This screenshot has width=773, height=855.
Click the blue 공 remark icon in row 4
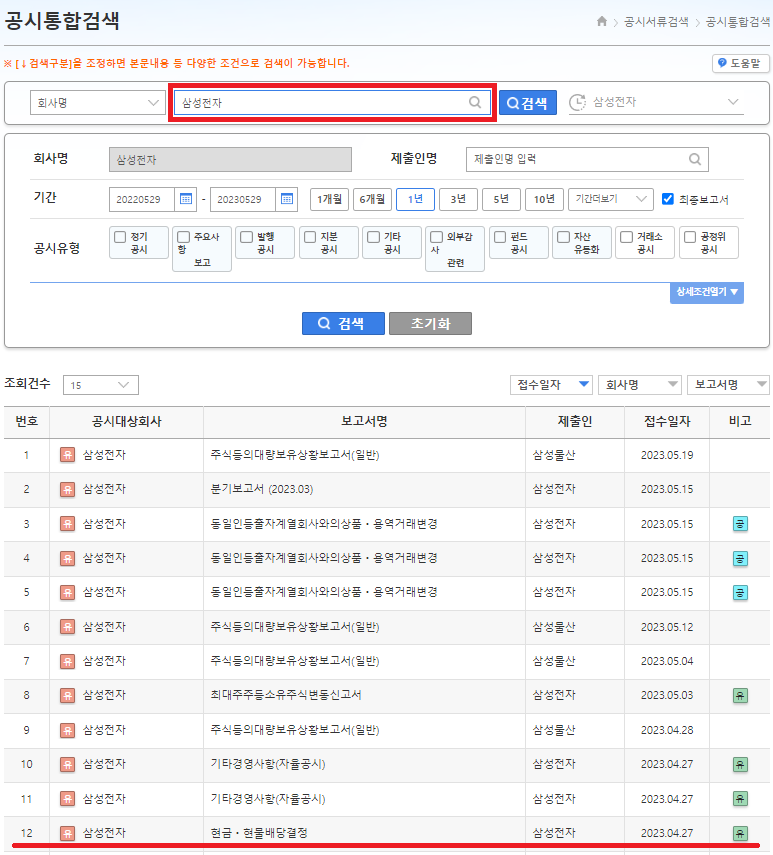(740, 558)
